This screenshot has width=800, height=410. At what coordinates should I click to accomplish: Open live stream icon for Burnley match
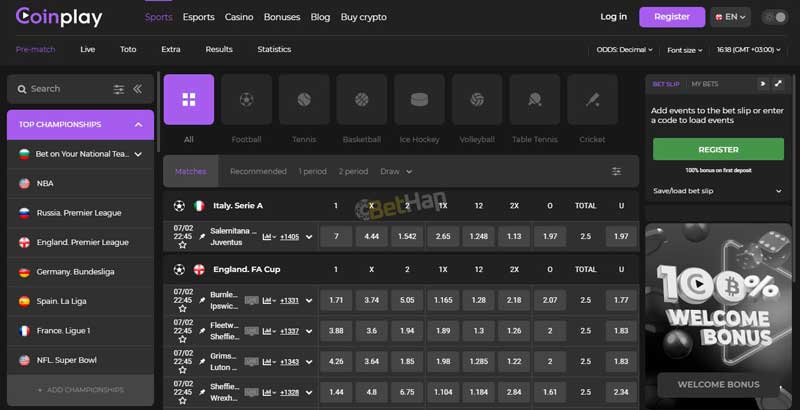click(252, 300)
